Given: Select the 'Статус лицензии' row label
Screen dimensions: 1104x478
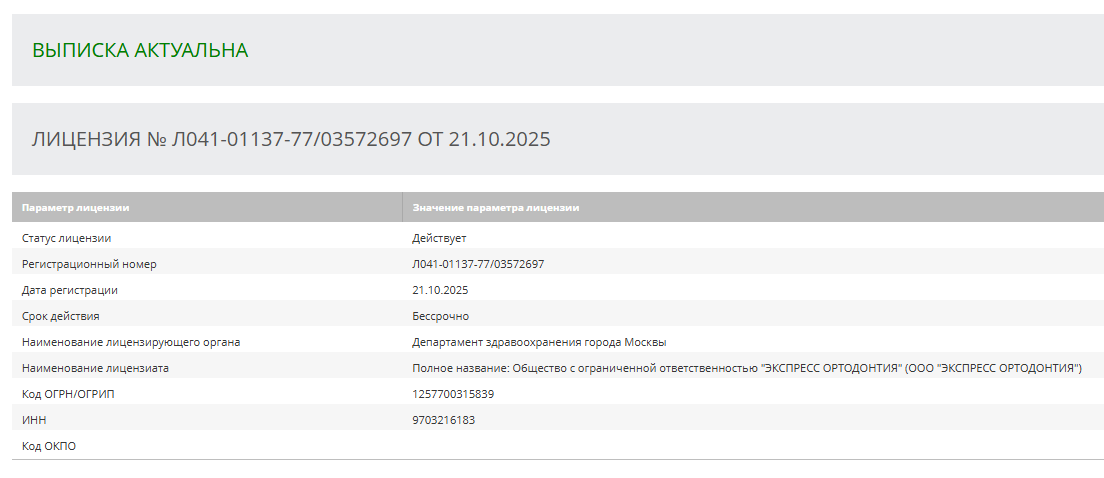Looking at the screenshot, I should pyautogui.click(x=66, y=238).
